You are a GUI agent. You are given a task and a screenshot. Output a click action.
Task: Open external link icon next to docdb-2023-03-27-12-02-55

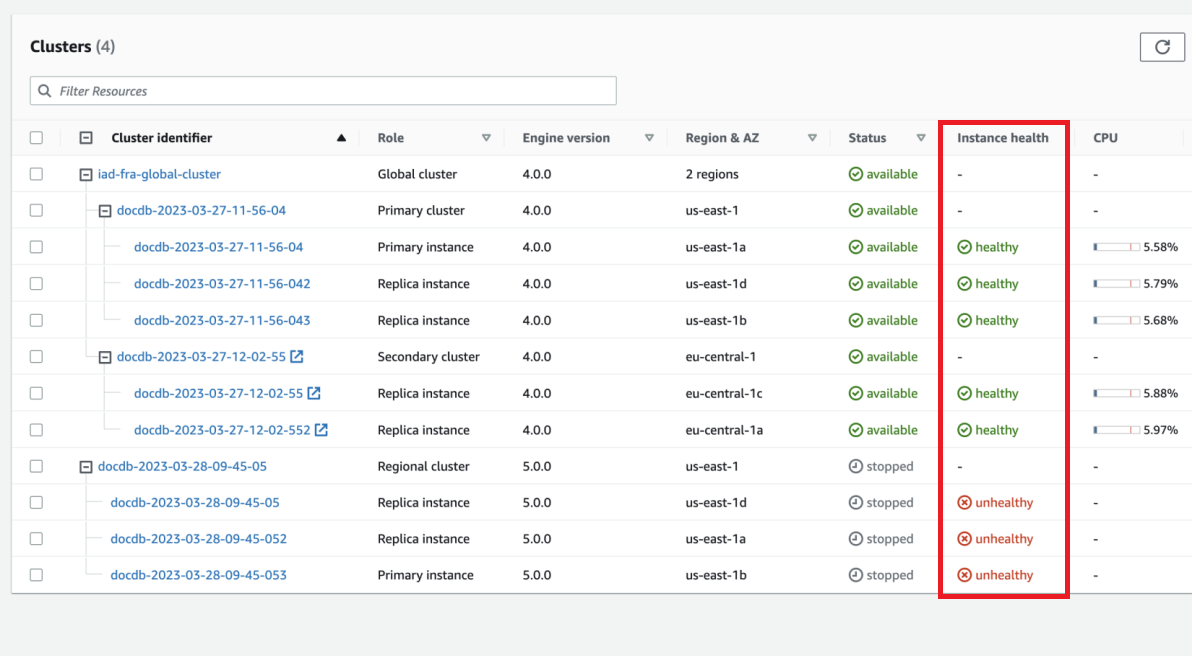[x=296, y=356]
